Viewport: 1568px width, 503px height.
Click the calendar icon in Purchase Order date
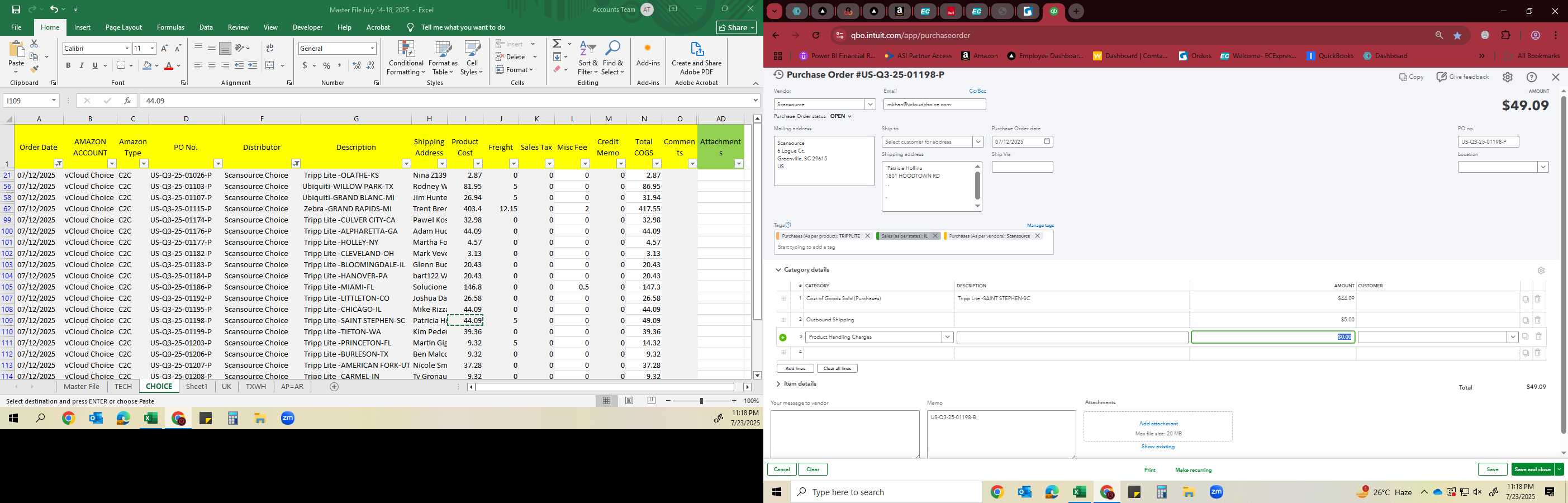1047,142
